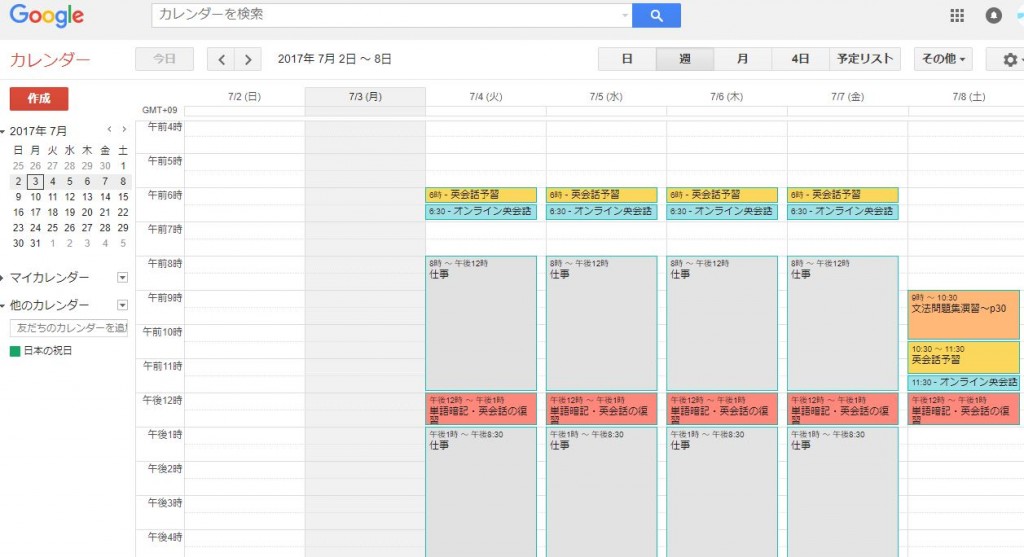Open the Google apps grid icon
Image resolution: width=1024 pixels, height=557 pixels.
[x=957, y=16]
